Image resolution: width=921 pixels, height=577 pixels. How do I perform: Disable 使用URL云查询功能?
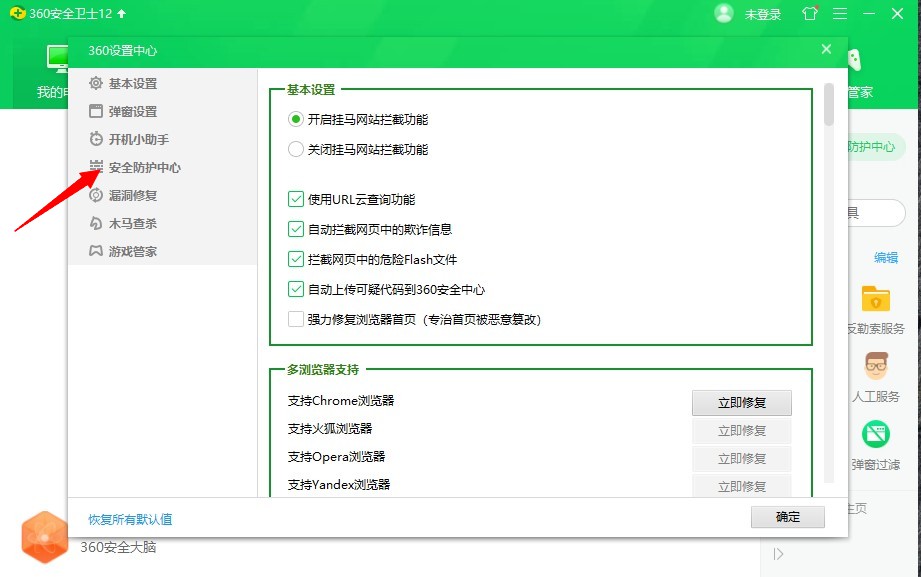coord(296,199)
